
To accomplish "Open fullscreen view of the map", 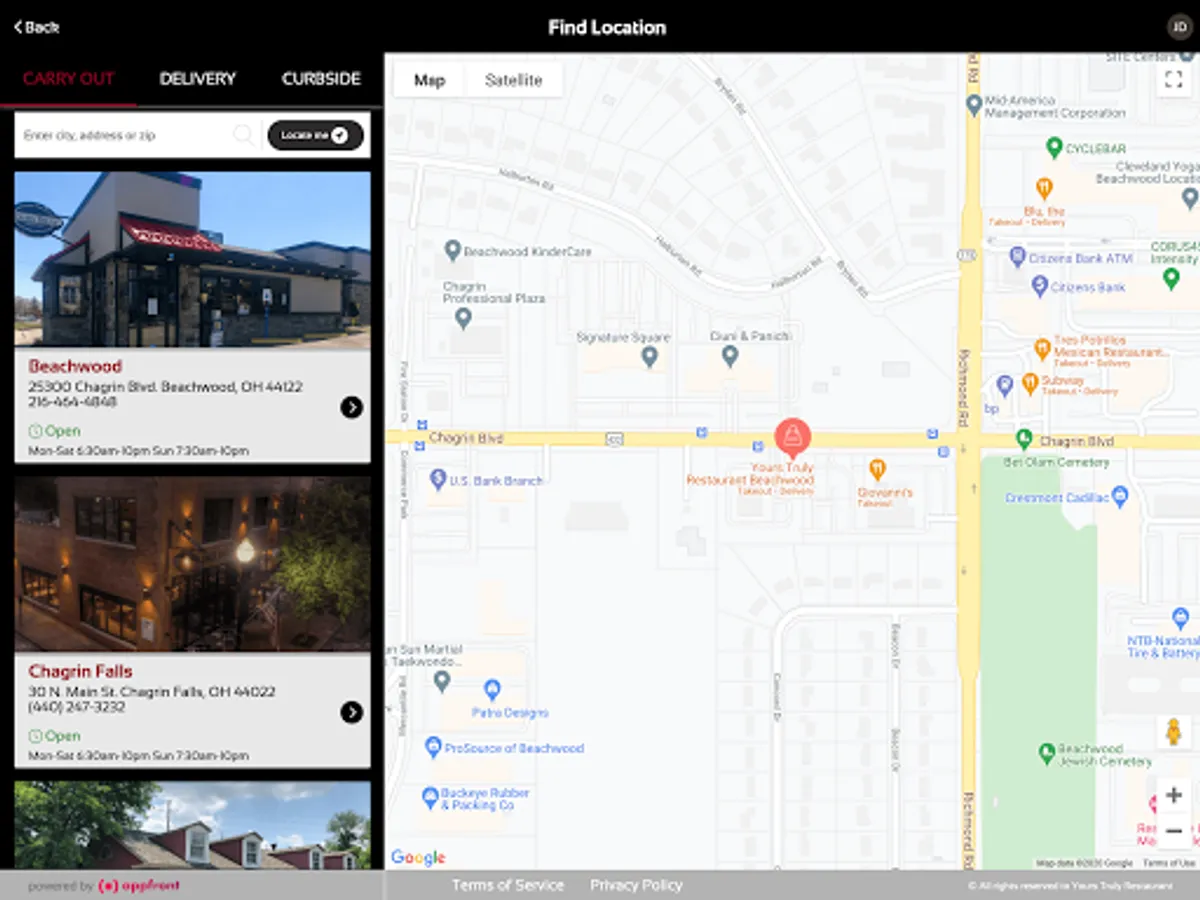I will [1173, 80].
